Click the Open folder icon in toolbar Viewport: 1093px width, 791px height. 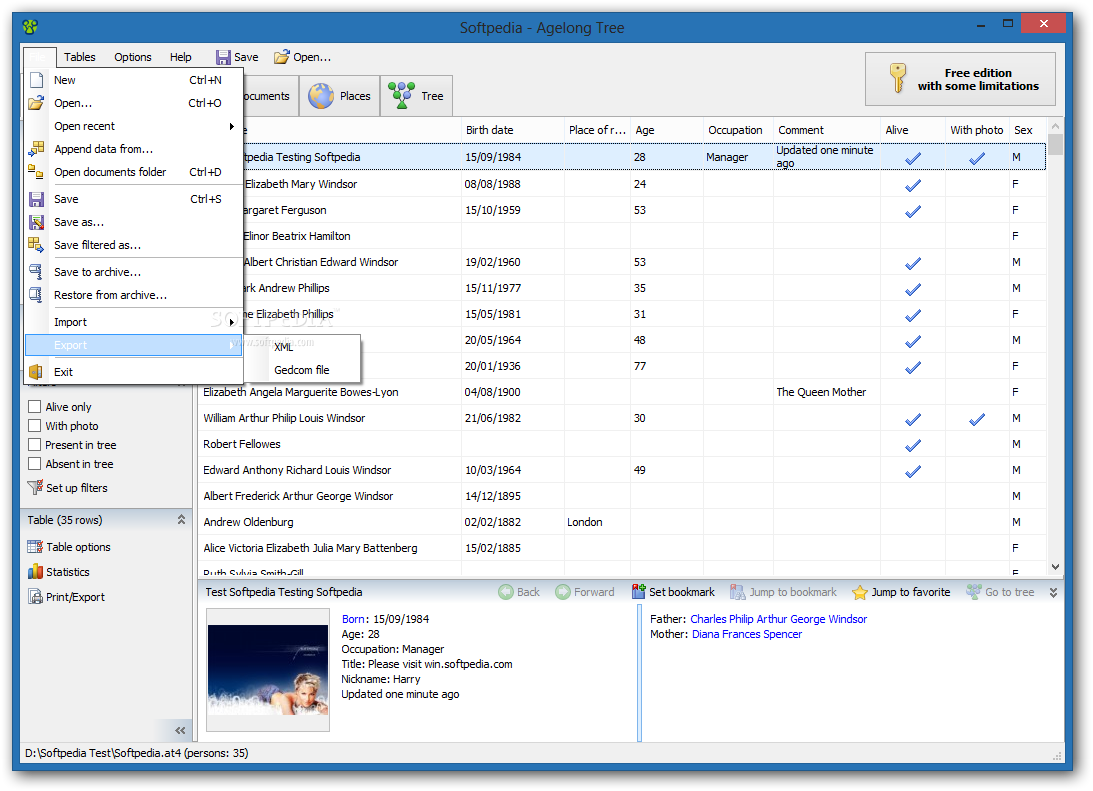[x=282, y=57]
